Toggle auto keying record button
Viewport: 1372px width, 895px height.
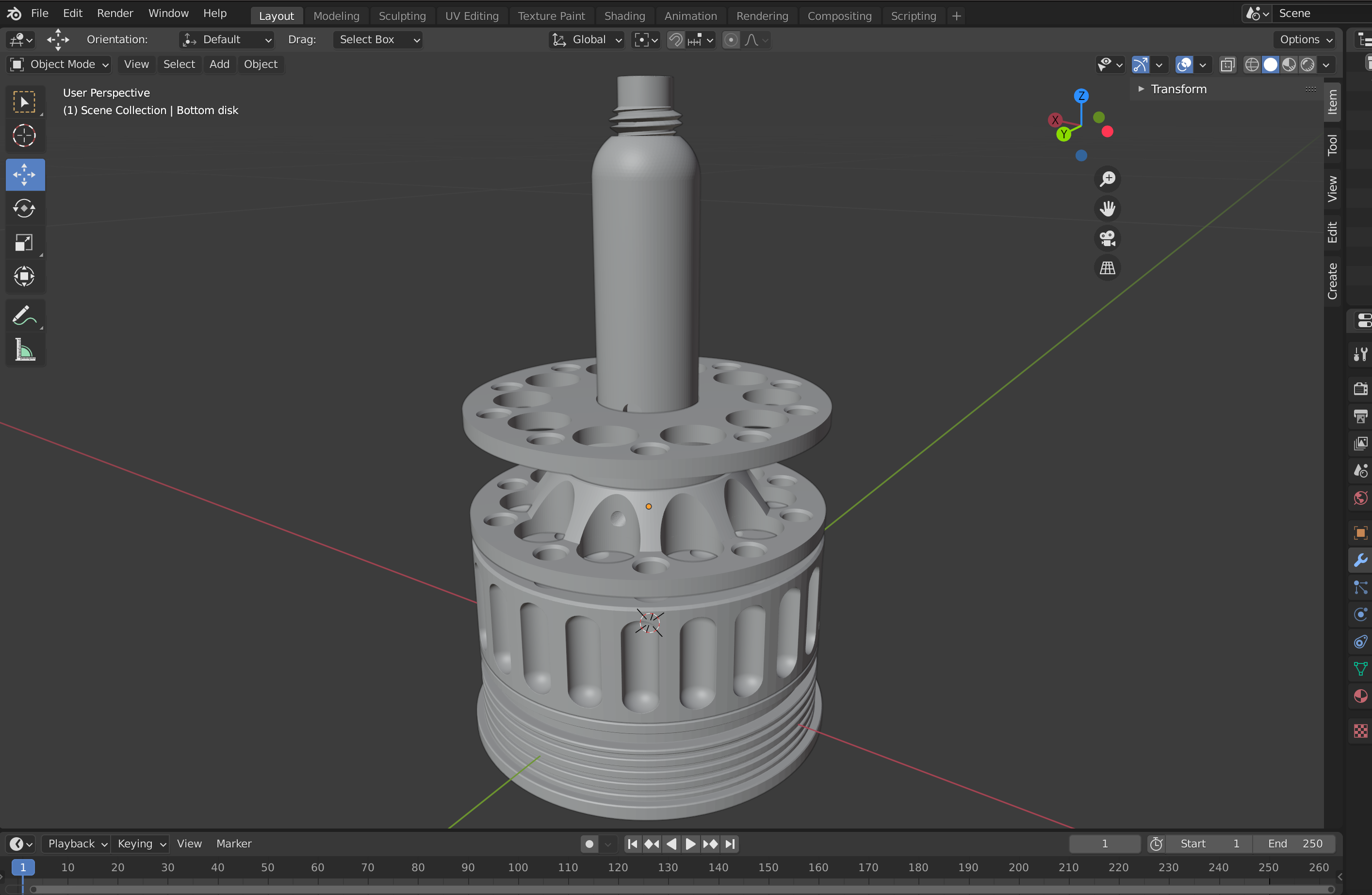click(x=588, y=844)
